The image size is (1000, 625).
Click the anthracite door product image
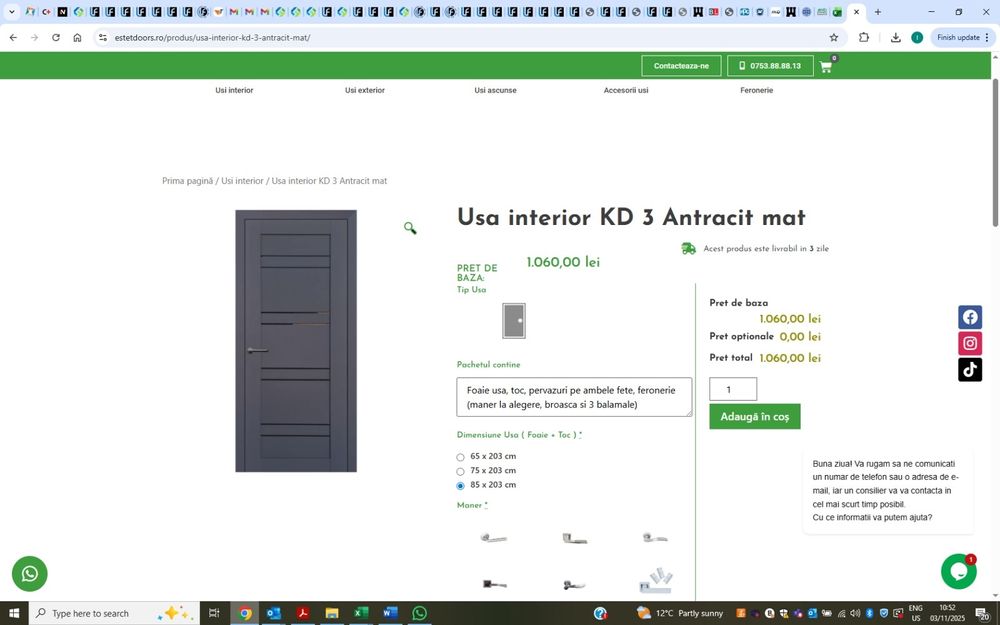[296, 341]
